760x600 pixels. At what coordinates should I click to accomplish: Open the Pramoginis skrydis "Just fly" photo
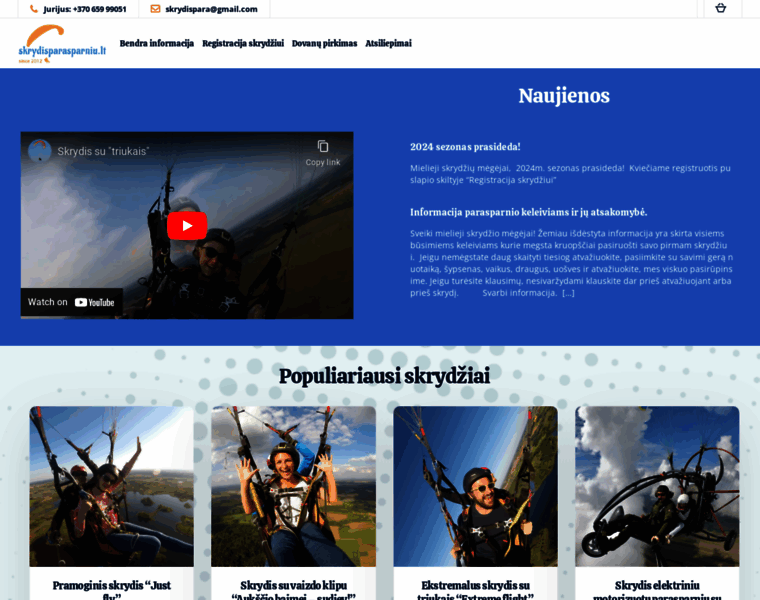click(111, 487)
